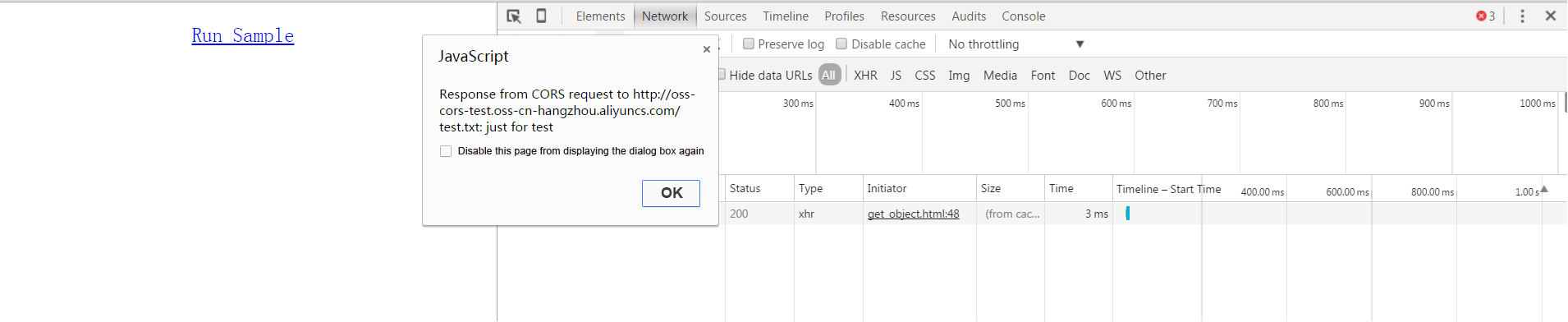
Task: Select the inspect element cursor icon
Action: (514, 16)
